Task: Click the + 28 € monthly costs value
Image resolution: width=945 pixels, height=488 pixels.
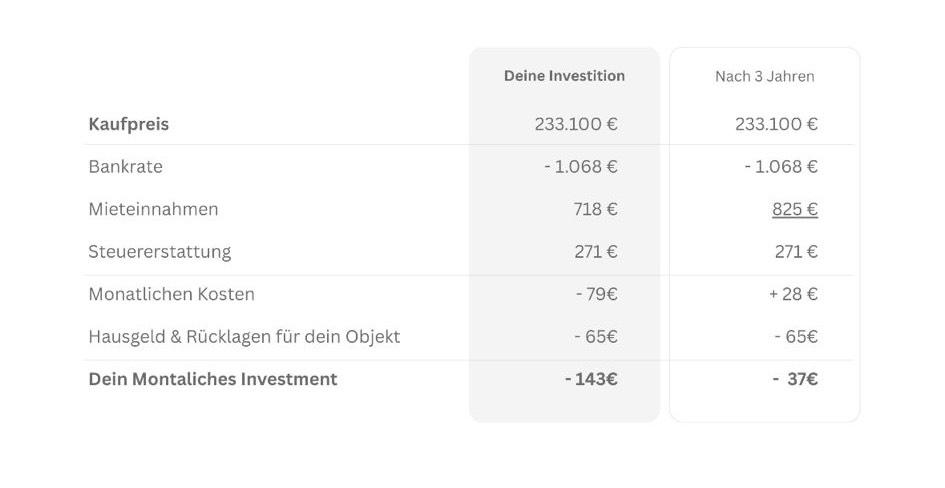Action: click(793, 294)
